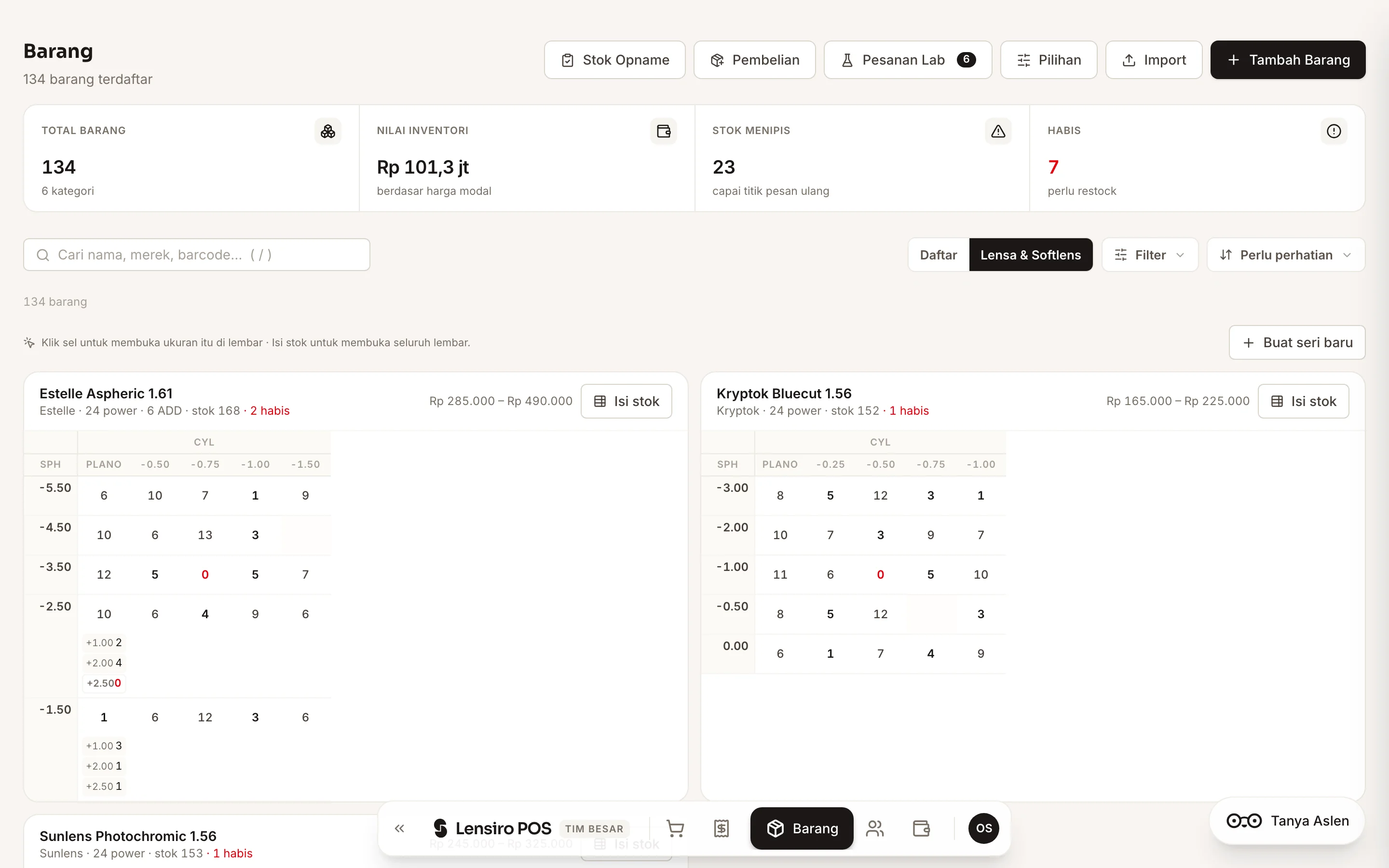Click the red 0 cell in Estelle -3.50 row

point(205,575)
